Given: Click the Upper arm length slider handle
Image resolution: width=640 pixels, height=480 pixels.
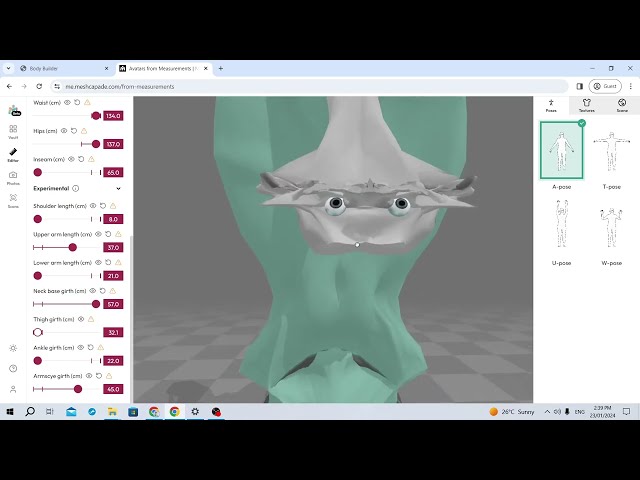Looking at the screenshot, I should [x=73, y=247].
